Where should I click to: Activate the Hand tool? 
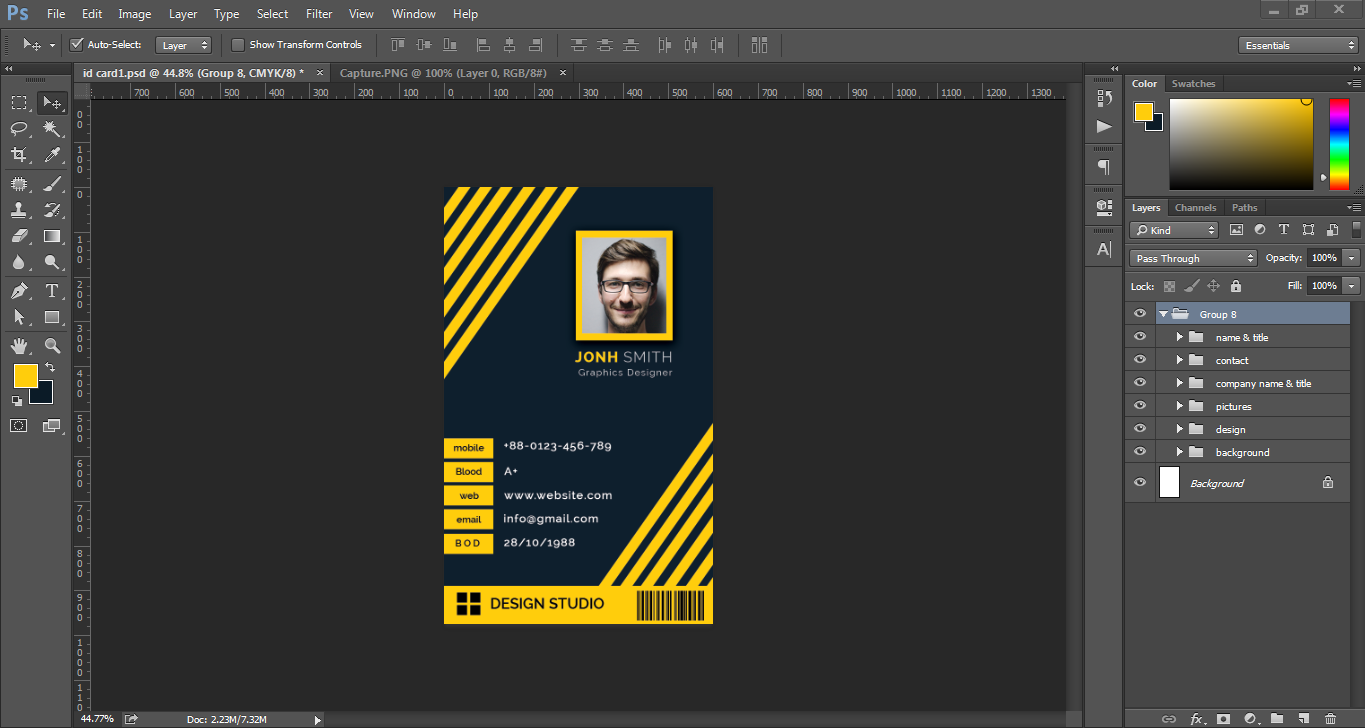pos(19,346)
